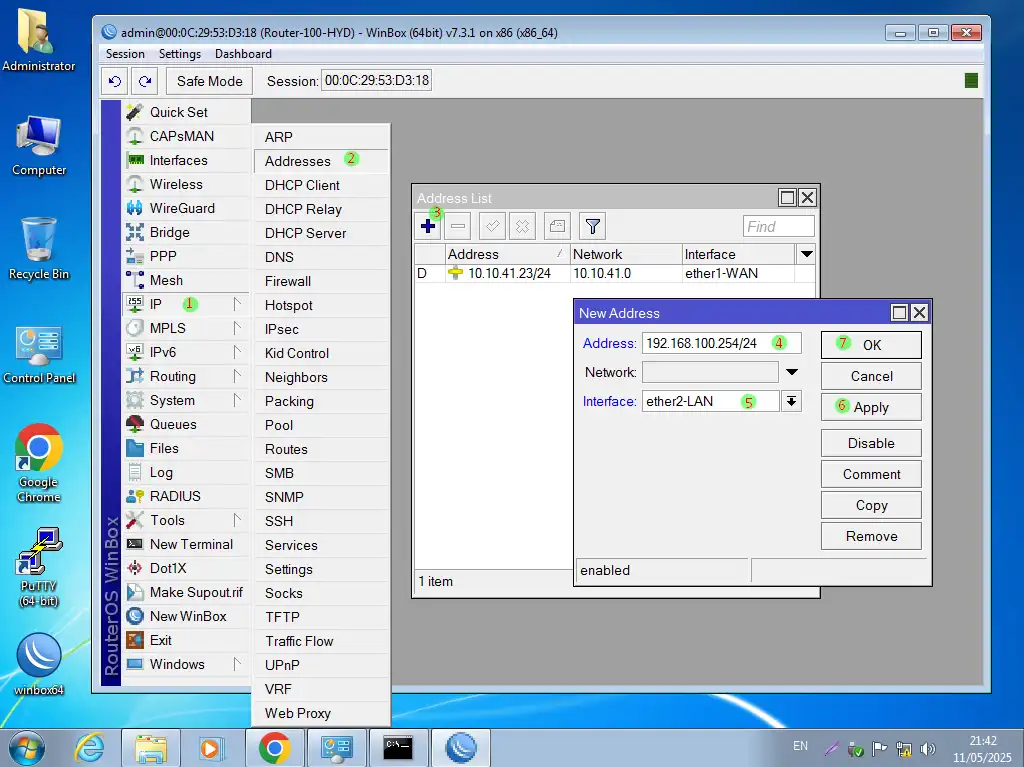Click the blue plus Add button in Address List

point(428,226)
